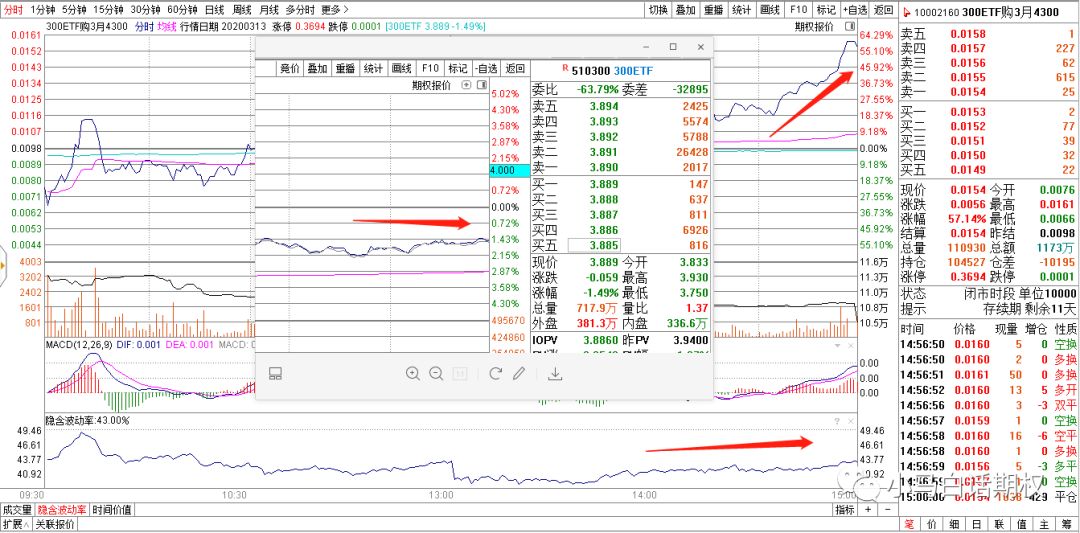Select the 15分钟 period tab
1080x533 pixels.
pyautogui.click(x=108, y=10)
